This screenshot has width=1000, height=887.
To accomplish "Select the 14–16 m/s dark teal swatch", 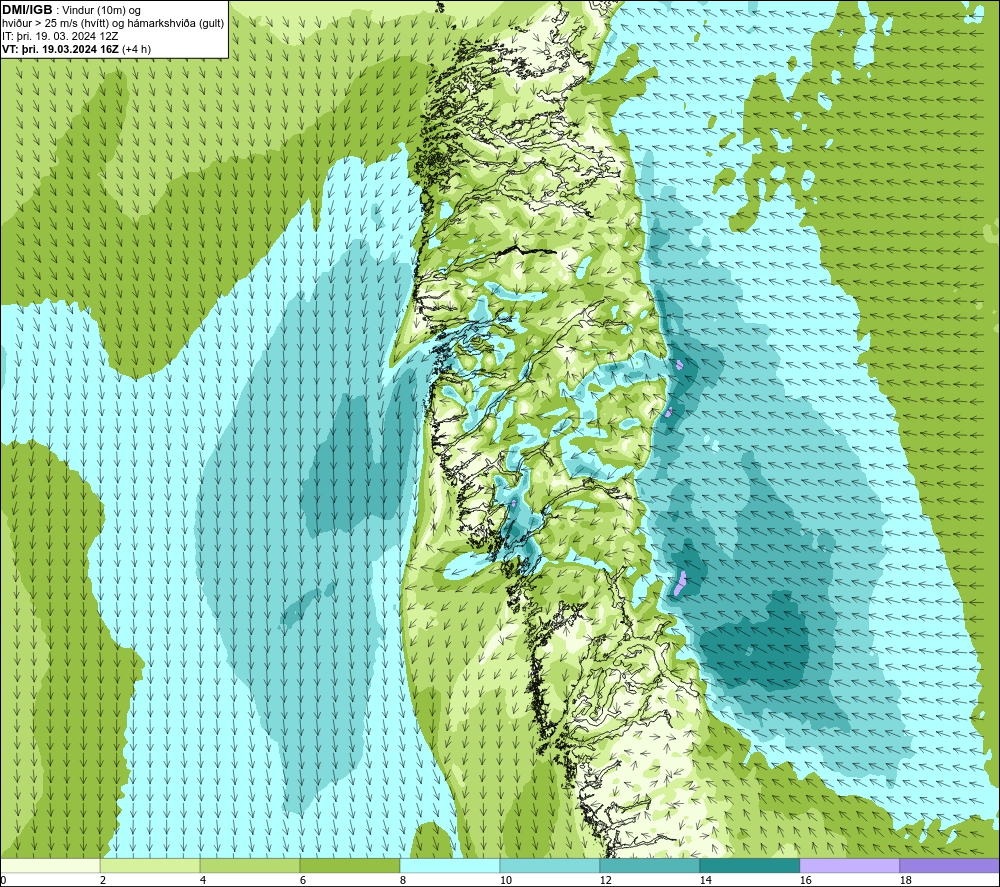I will click(x=749, y=865).
